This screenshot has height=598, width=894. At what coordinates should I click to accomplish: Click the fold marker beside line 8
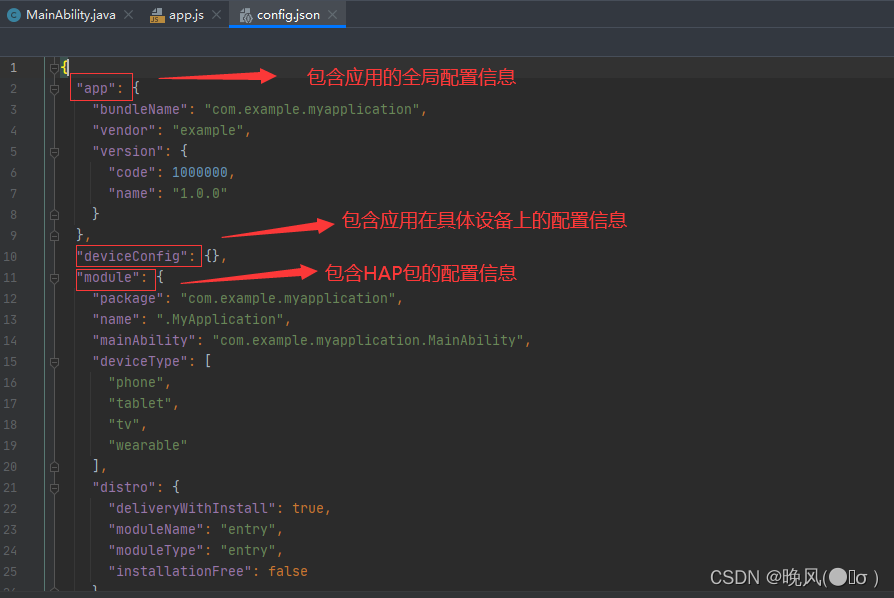[54, 213]
